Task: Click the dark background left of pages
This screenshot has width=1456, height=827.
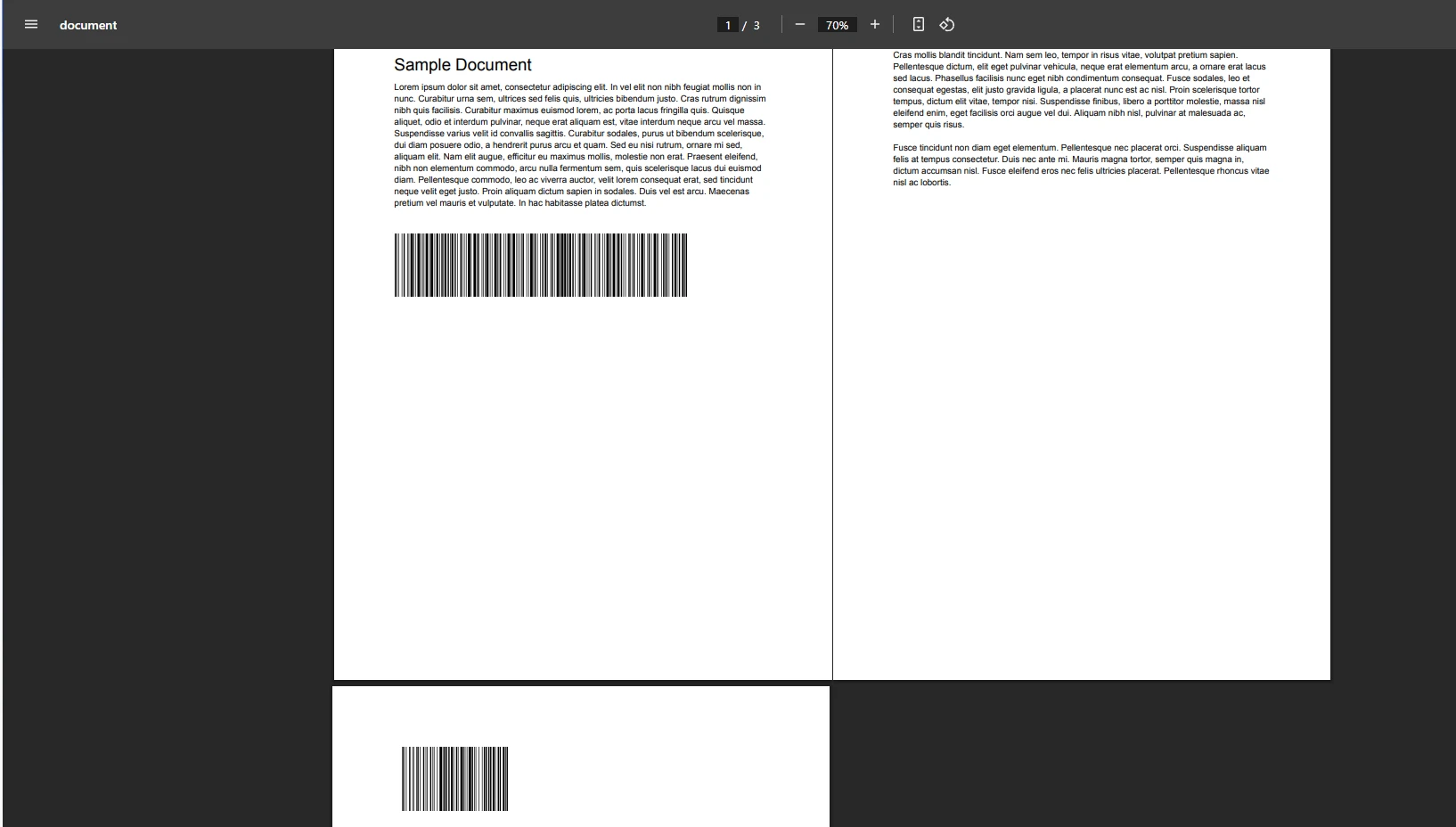Action: (168, 401)
